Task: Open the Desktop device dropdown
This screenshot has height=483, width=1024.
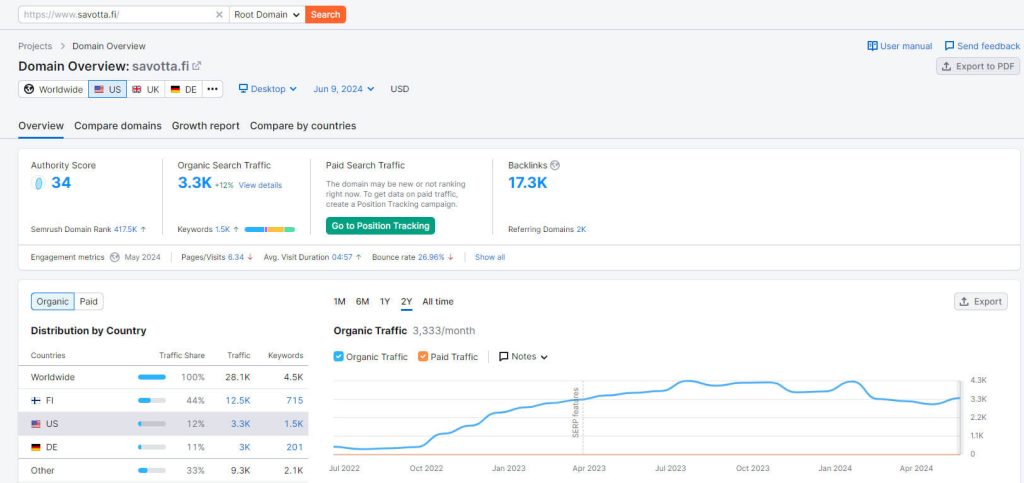Action: 268,89
